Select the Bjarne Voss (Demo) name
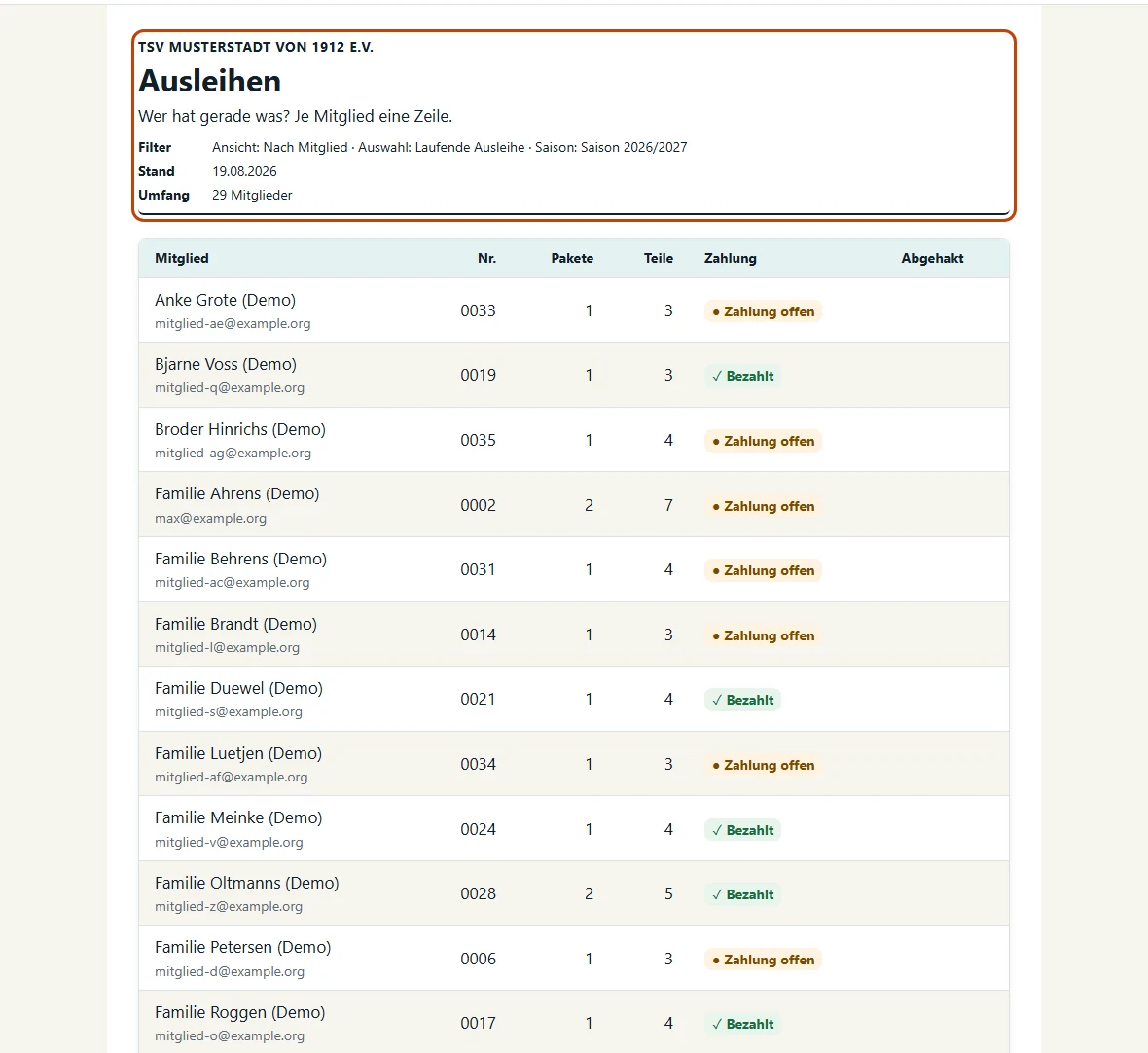This screenshot has width=1148, height=1053. [226, 364]
